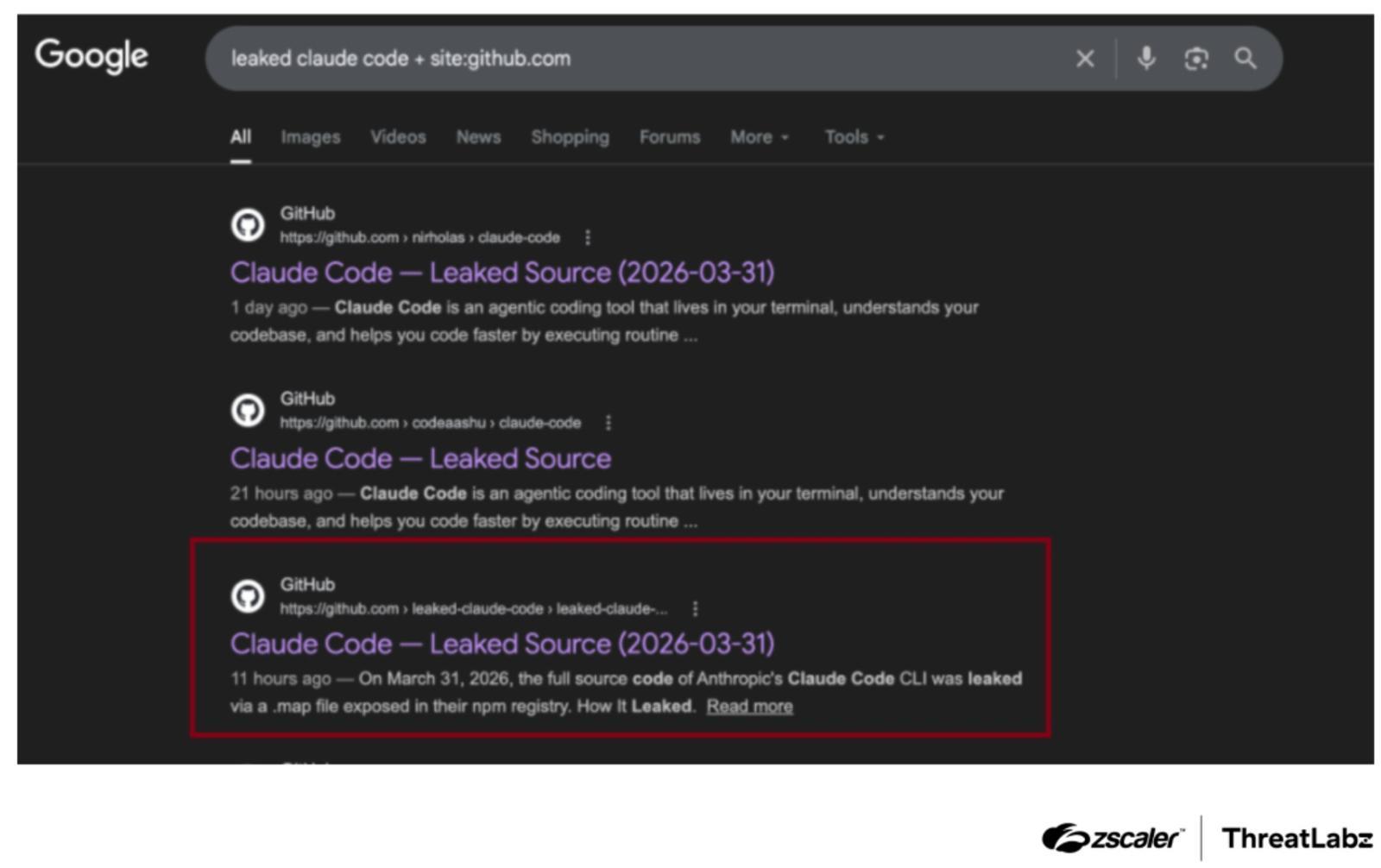Click GitHub favicon of codeaashu result
Image resolution: width=1381 pixels, height=868 pixels.
coord(248,411)
